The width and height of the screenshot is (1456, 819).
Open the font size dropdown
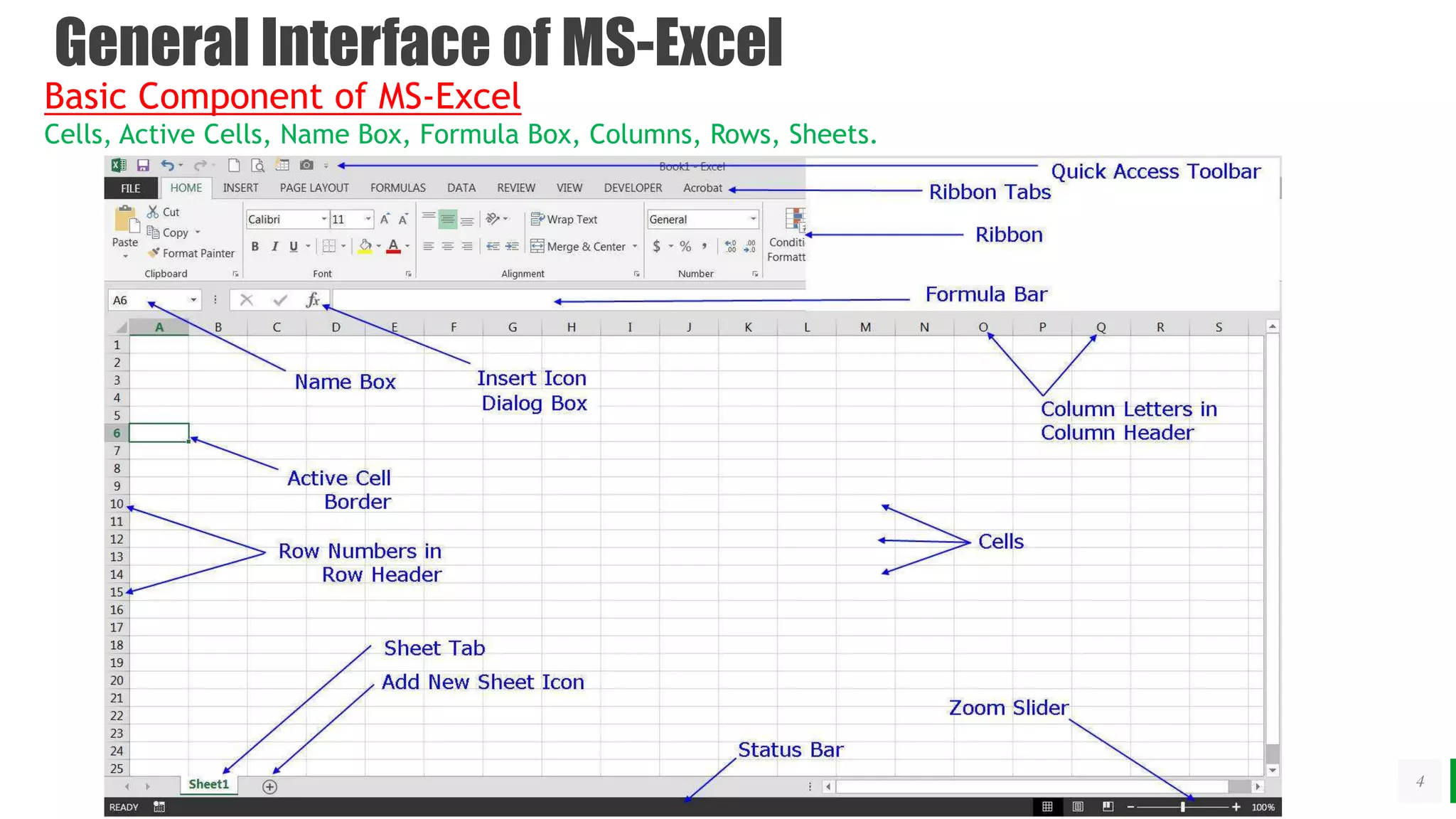[x=368, y=219]
